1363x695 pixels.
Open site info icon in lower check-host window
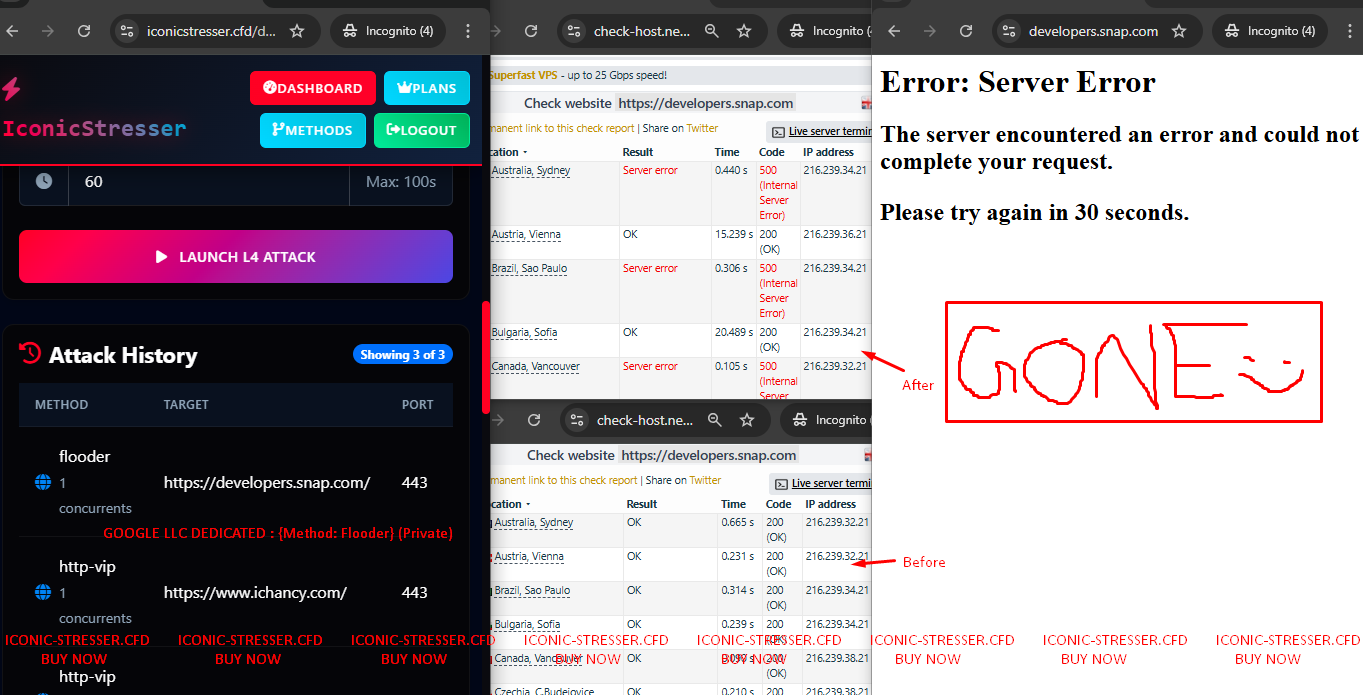(x=576, y=420)
